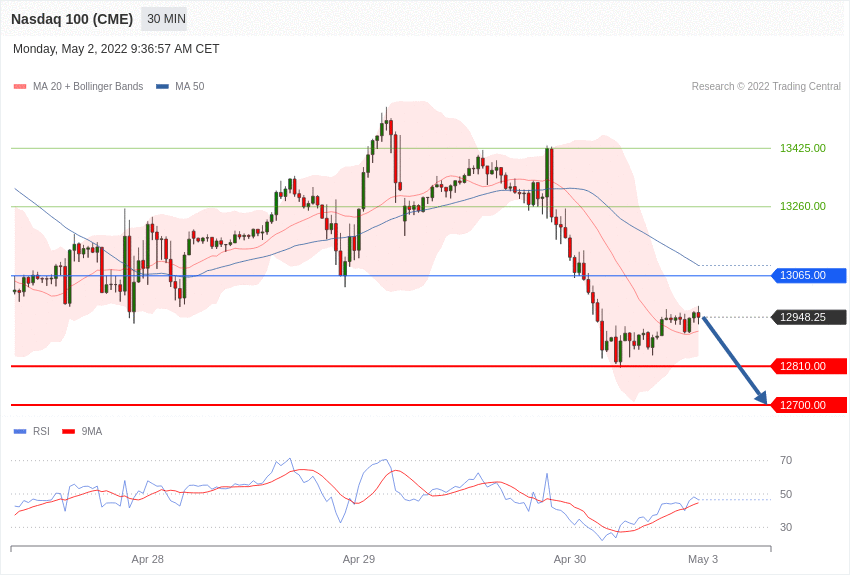This screenshot has width=850, height=576.
Task: Click the Research © 2022 Trading Central credit
Action: tap(766, 86)
